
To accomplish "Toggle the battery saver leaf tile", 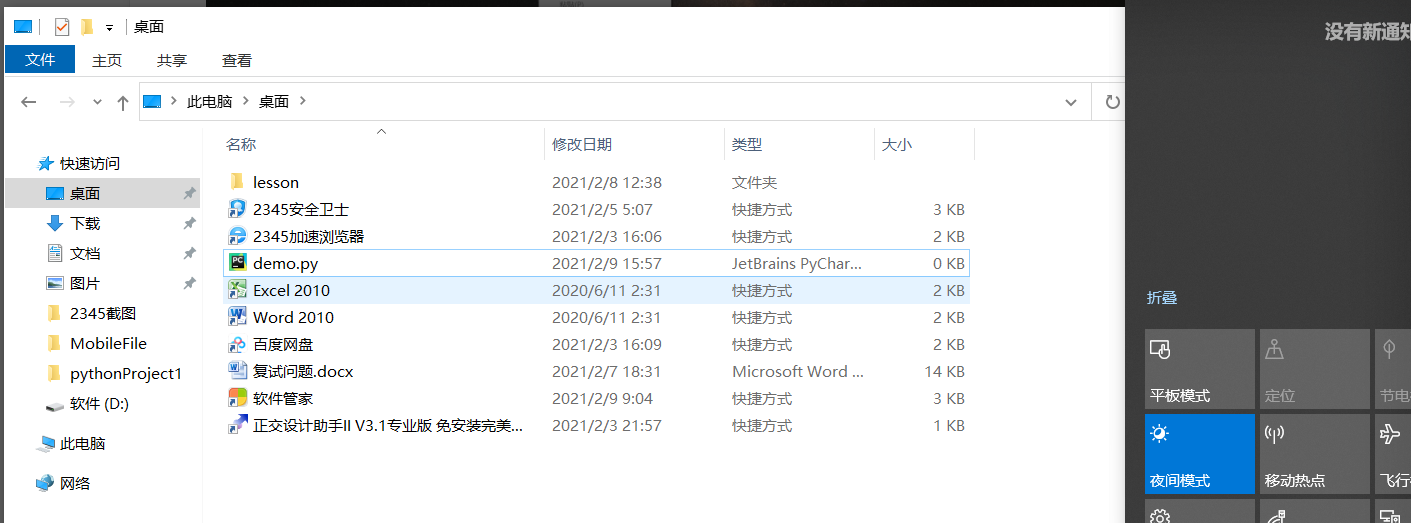I will point(1393,369).
